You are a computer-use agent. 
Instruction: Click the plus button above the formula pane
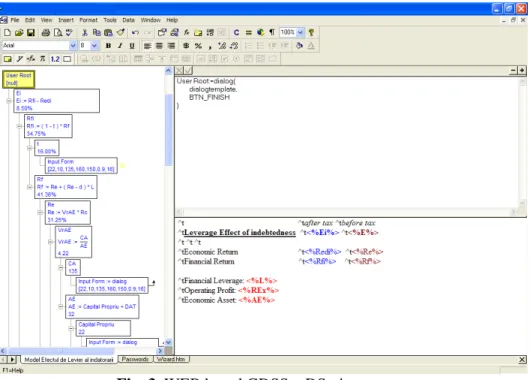tap(522, 70)
